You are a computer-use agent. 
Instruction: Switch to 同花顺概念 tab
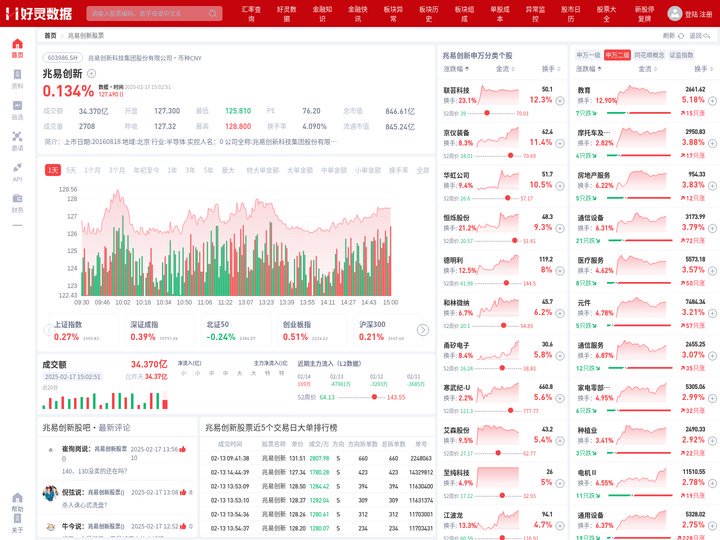[649, 55]
